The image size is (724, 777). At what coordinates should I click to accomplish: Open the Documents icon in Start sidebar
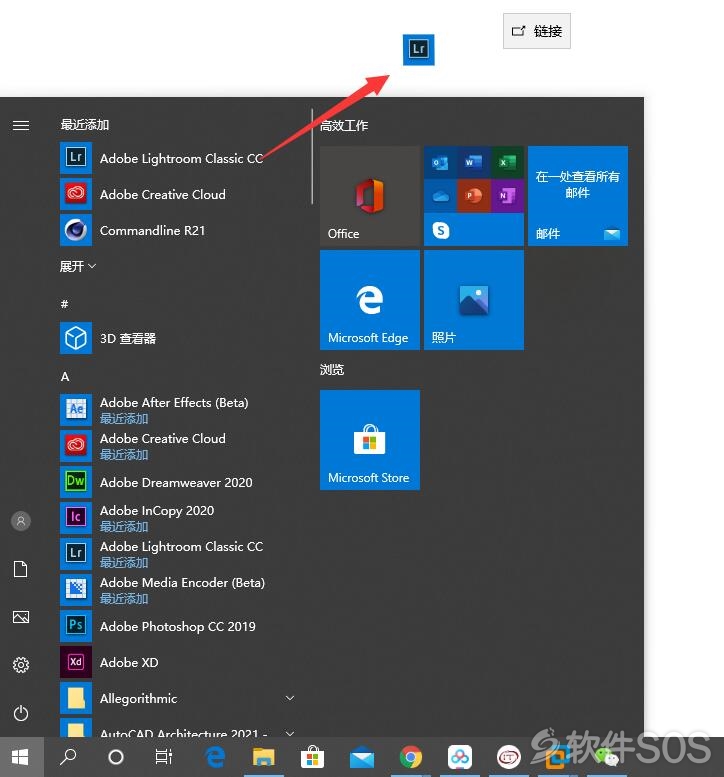pos(21,569)
